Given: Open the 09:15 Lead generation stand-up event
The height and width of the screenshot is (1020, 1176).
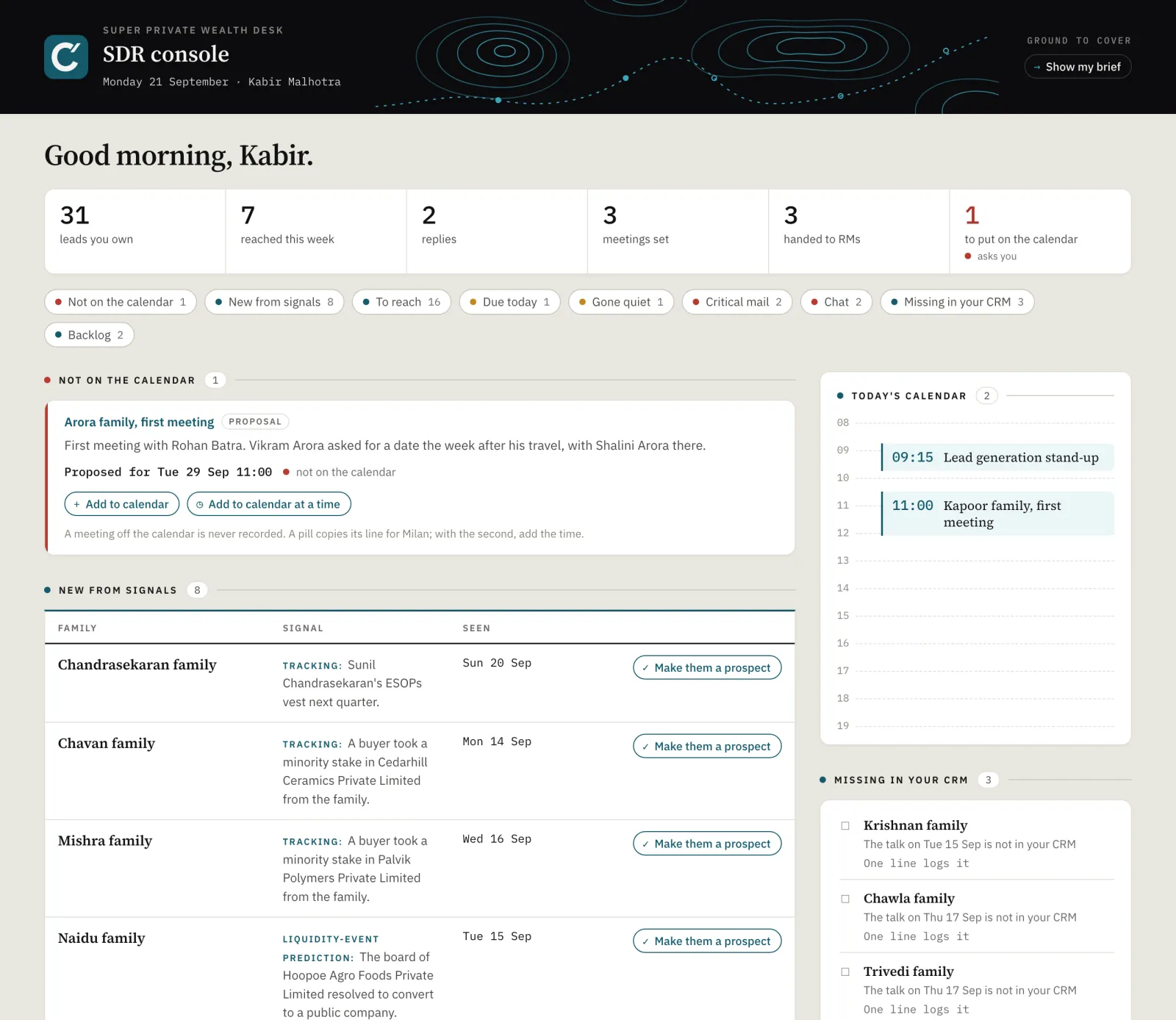Looking at the screenshot, I should pos(997,457).
